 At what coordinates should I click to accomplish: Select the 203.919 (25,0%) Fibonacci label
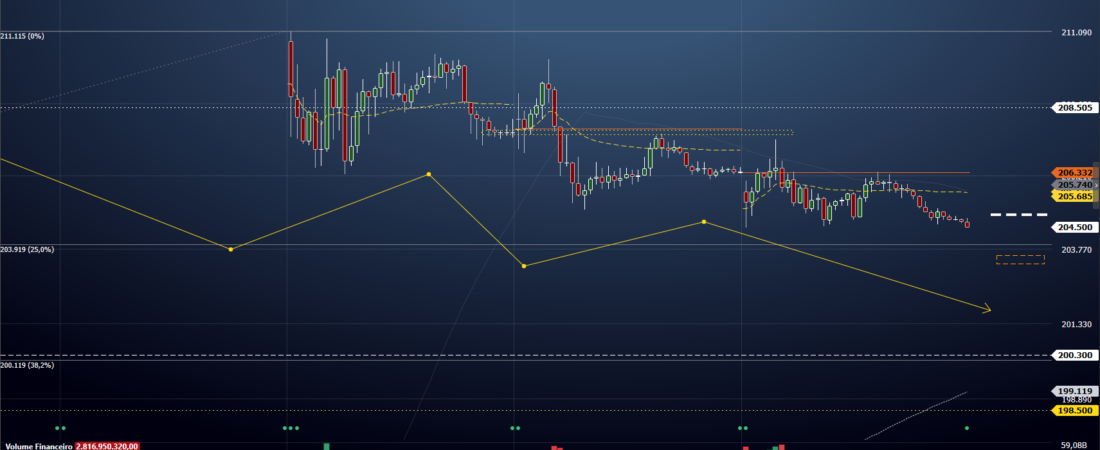point(27,249)
